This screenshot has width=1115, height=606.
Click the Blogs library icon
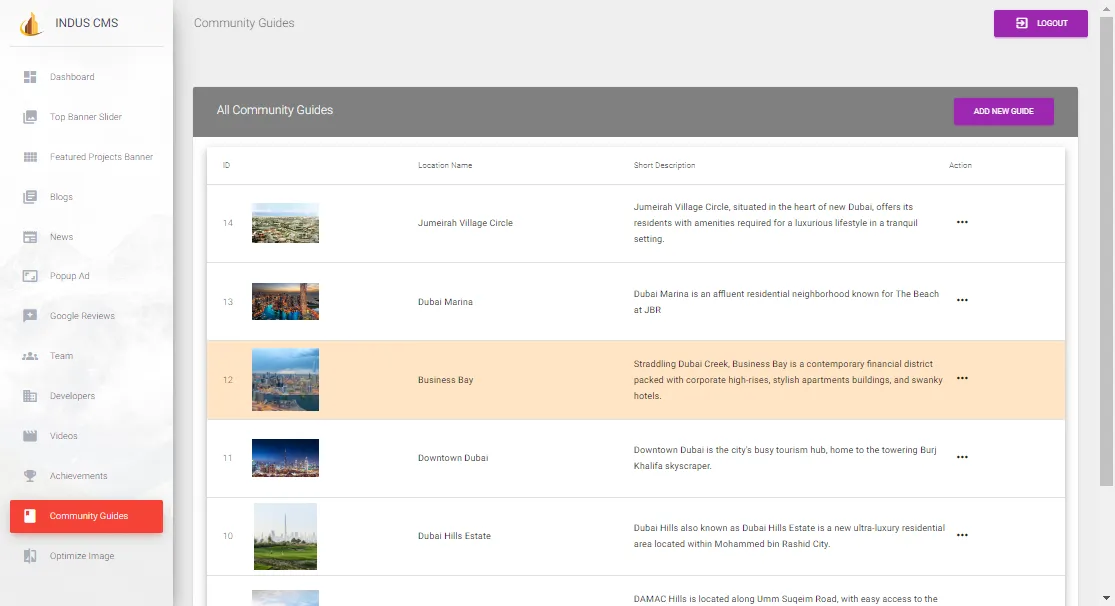pos(30,197)
